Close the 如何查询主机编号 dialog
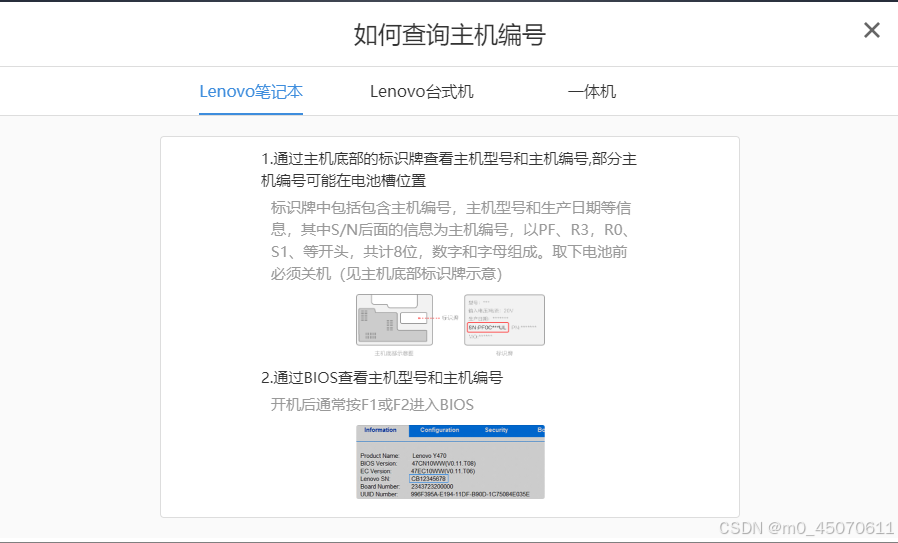This screenshot has width=898, height=543. pos(872,30)
